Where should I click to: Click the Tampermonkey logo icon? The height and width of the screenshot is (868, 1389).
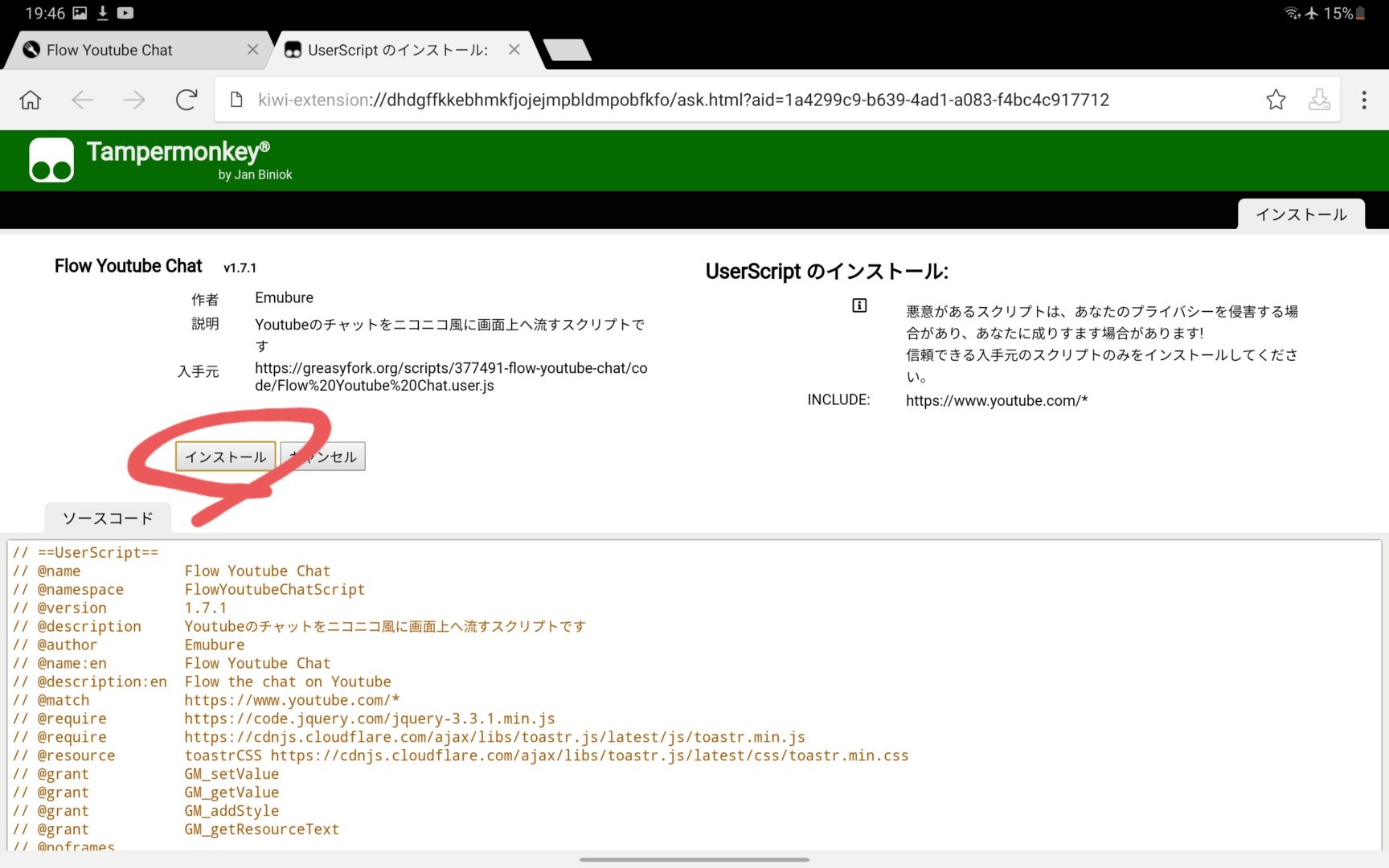(x=51, y=160)
